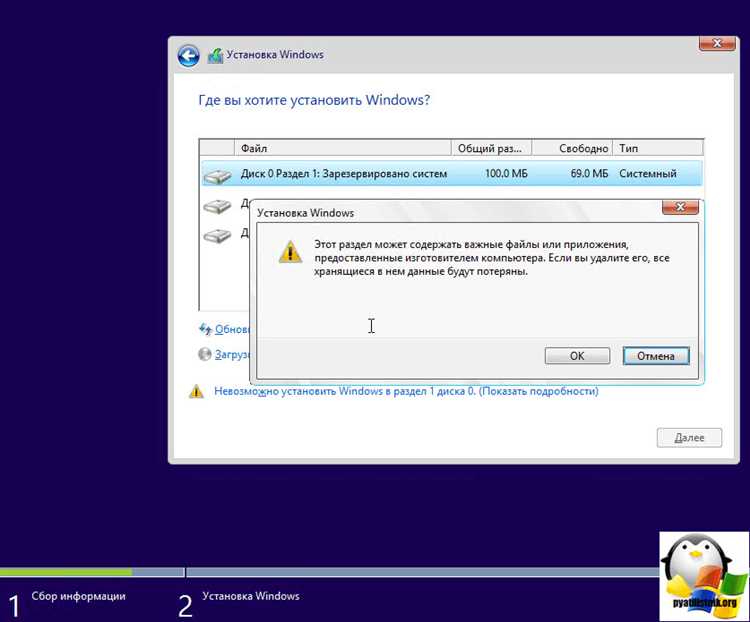Show details of the cannot install Windows warning

point(406,391)
